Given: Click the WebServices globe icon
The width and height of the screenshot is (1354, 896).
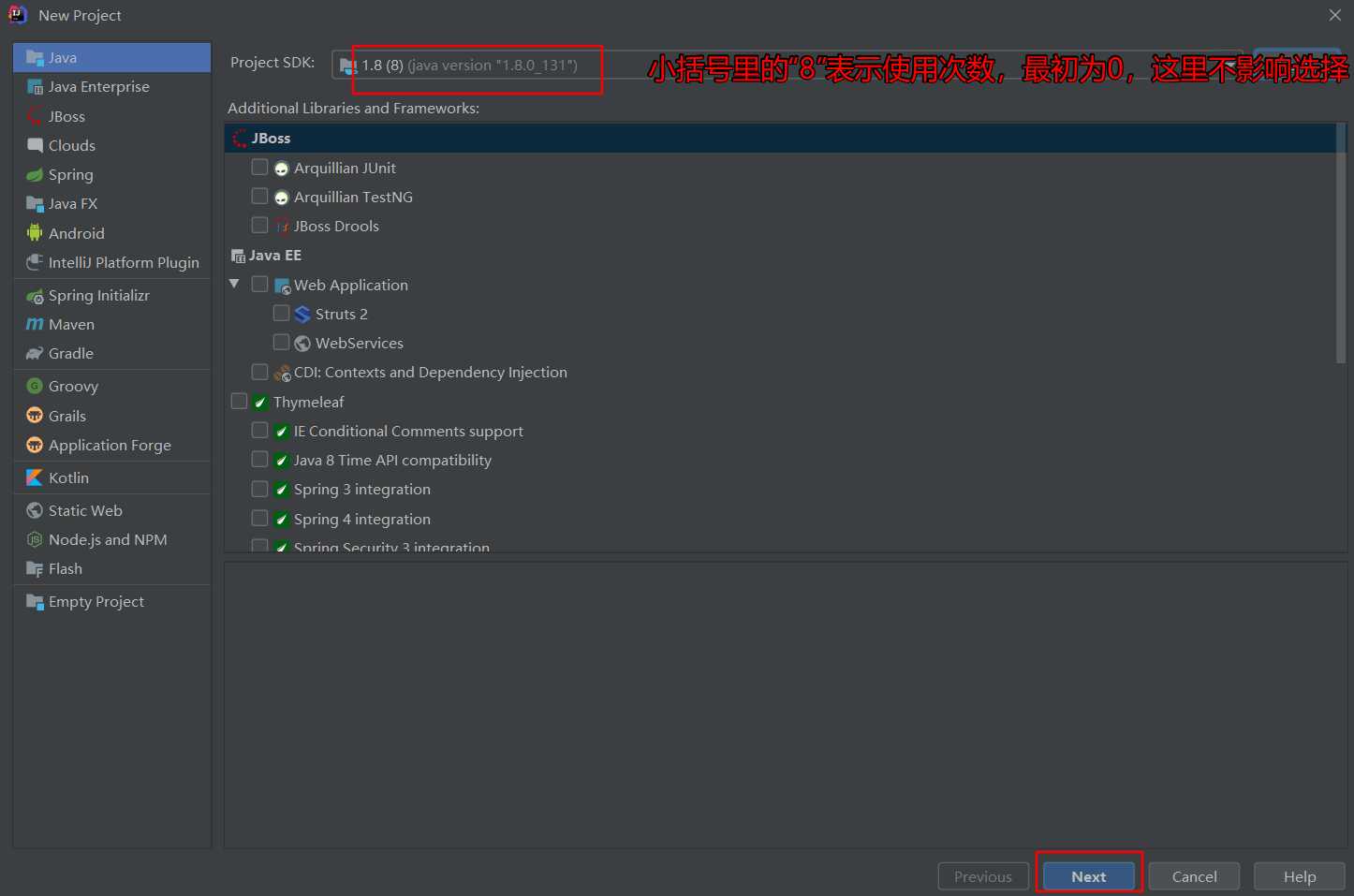Looking at the screenshot, I should (302, 344).
